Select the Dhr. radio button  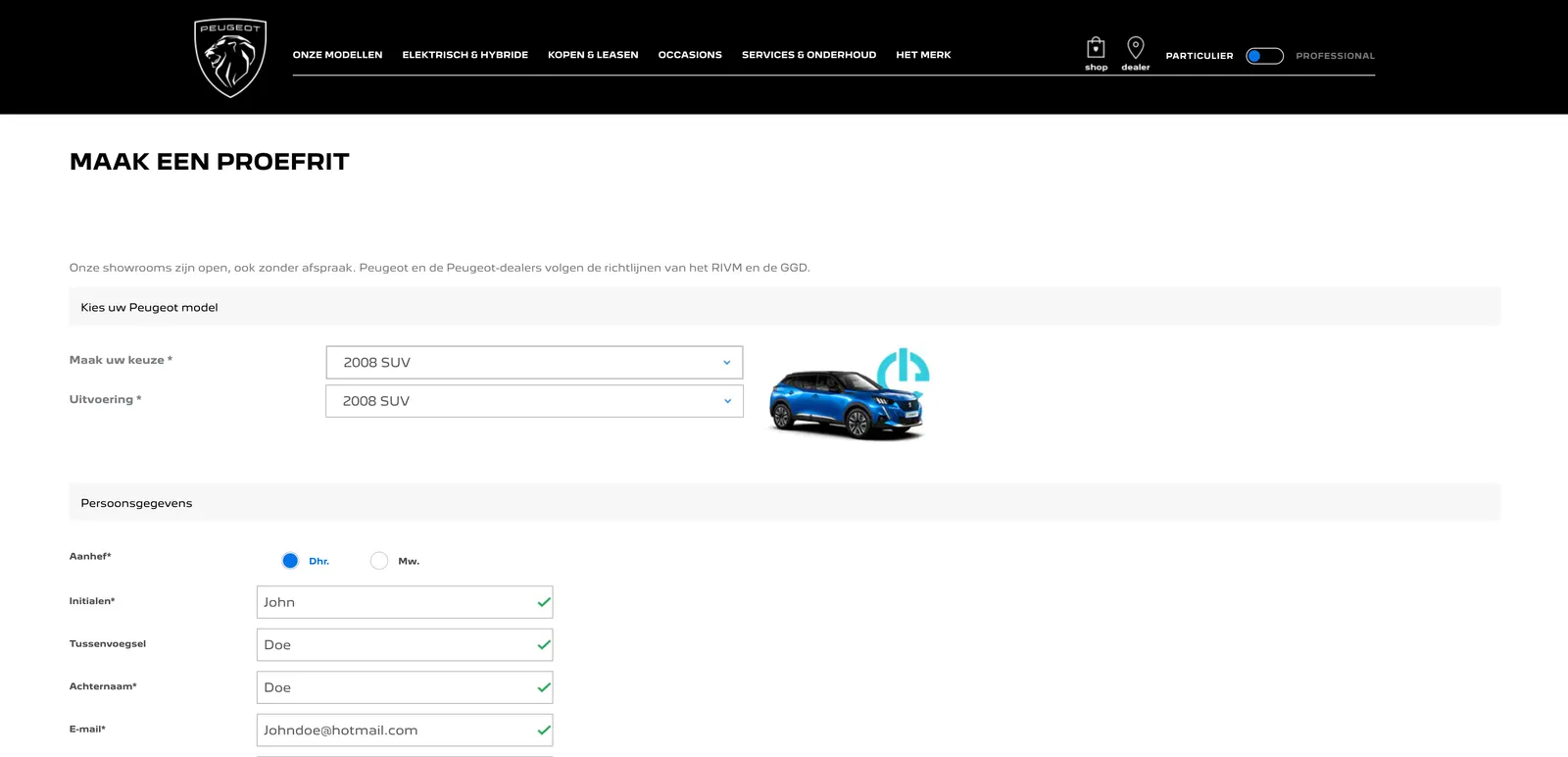290,561
